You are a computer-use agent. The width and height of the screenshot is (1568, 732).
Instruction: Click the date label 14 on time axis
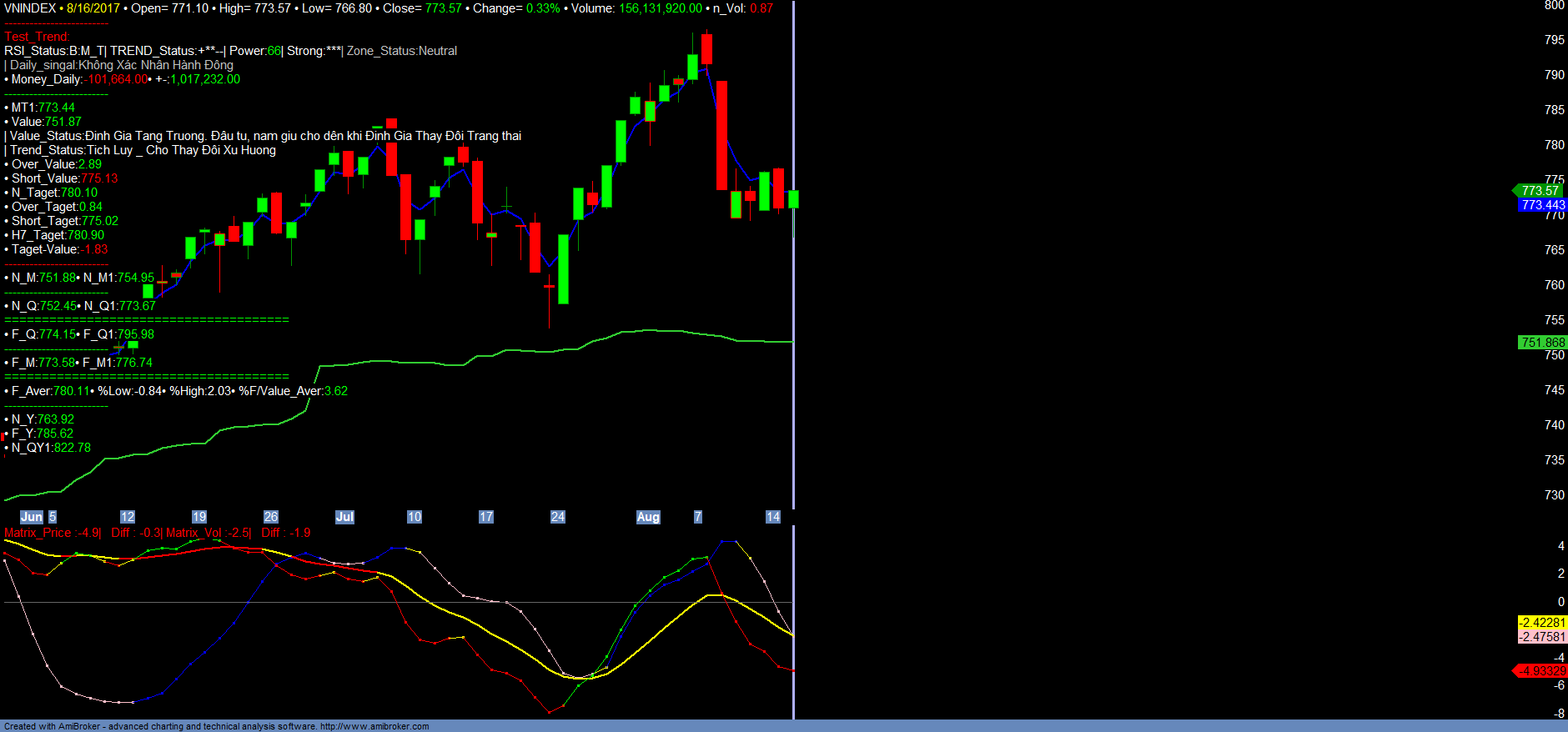click(772, 517)
